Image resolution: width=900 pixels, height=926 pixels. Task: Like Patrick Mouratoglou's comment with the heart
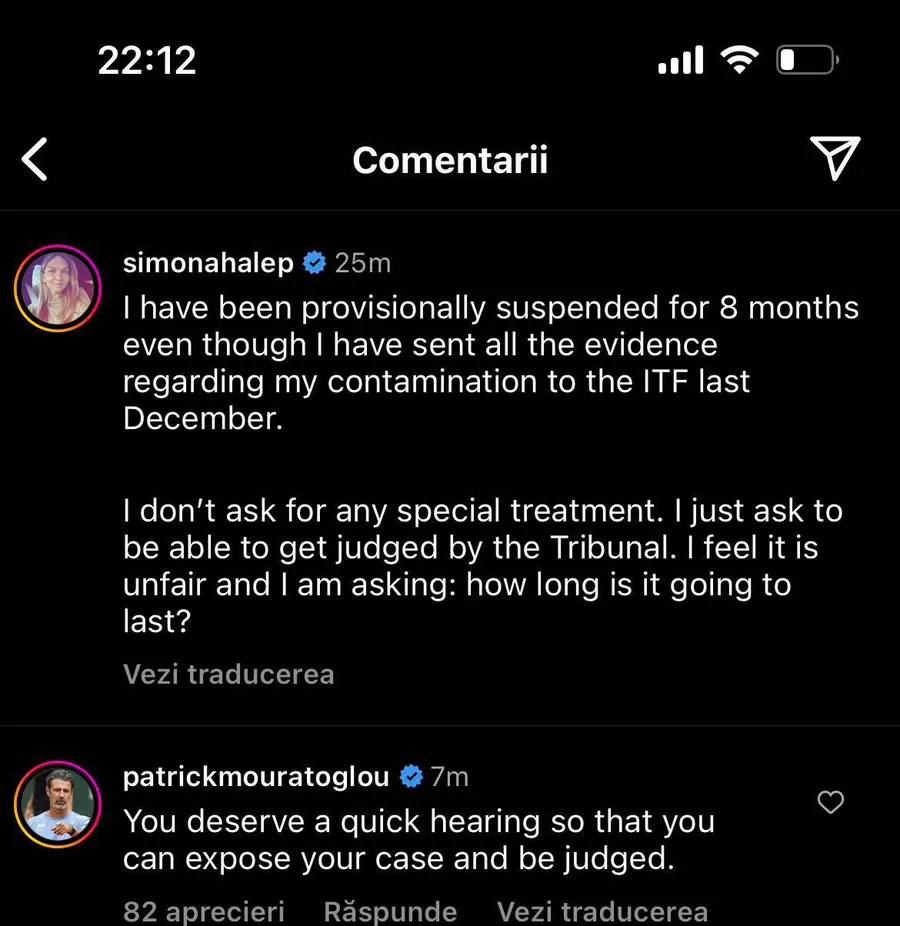[831, 802]
